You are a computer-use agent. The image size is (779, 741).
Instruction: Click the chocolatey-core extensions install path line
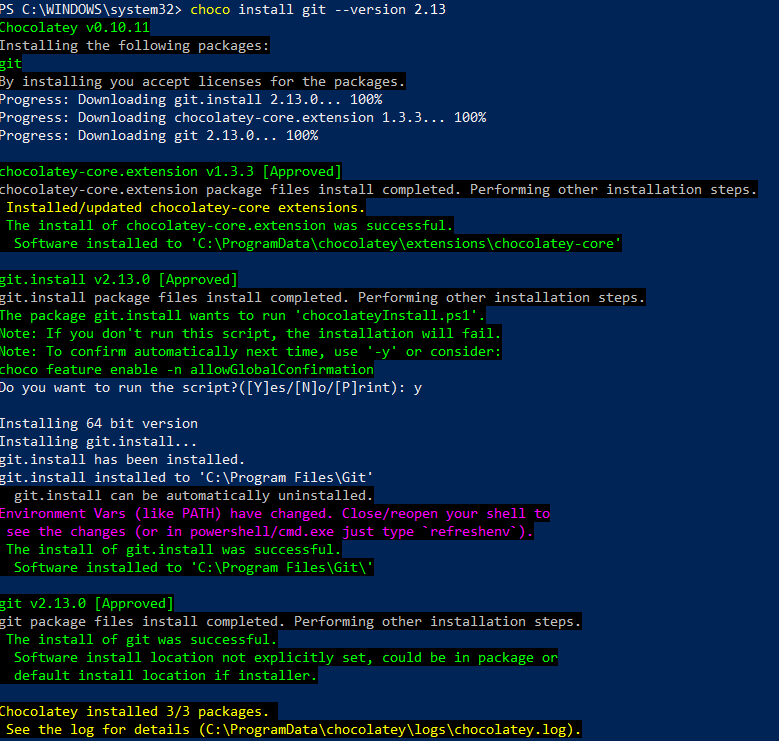coord(317,243)
